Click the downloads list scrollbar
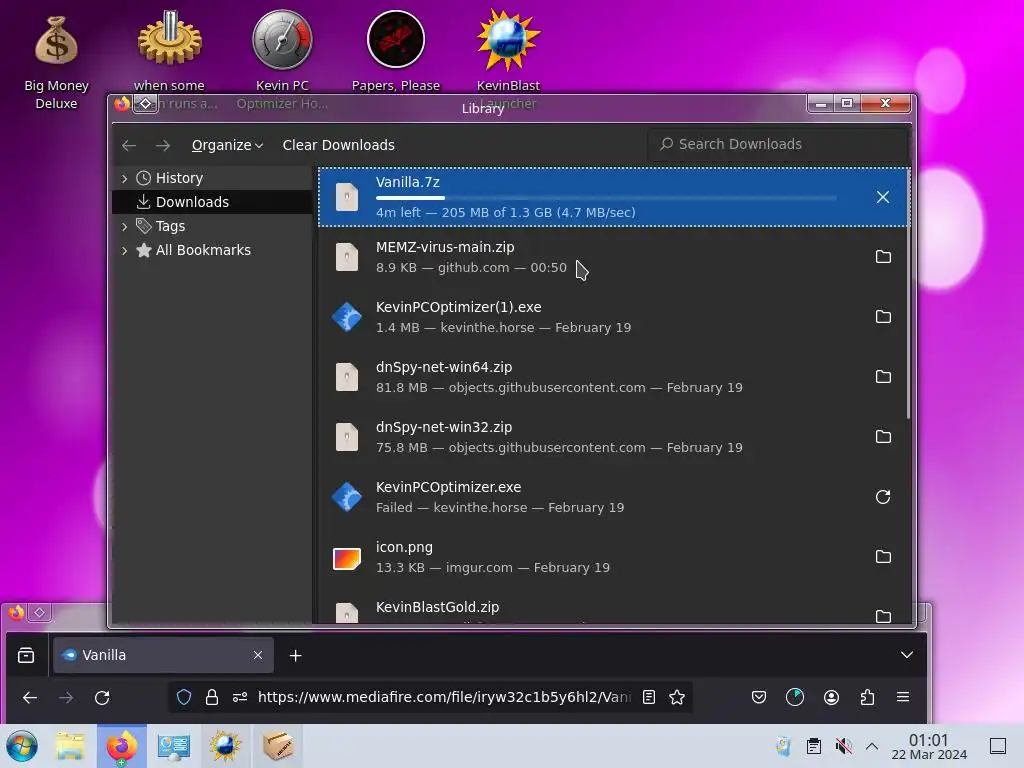This screenshot has width=1024, height=768. (x=908, y=294)
